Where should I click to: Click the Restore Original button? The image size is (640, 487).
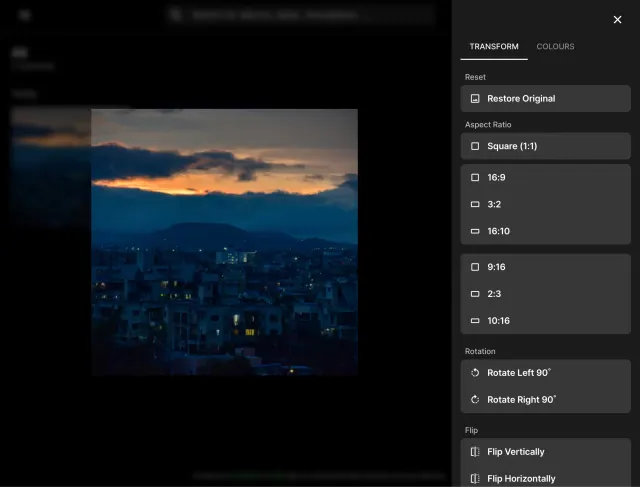point(545,98)
